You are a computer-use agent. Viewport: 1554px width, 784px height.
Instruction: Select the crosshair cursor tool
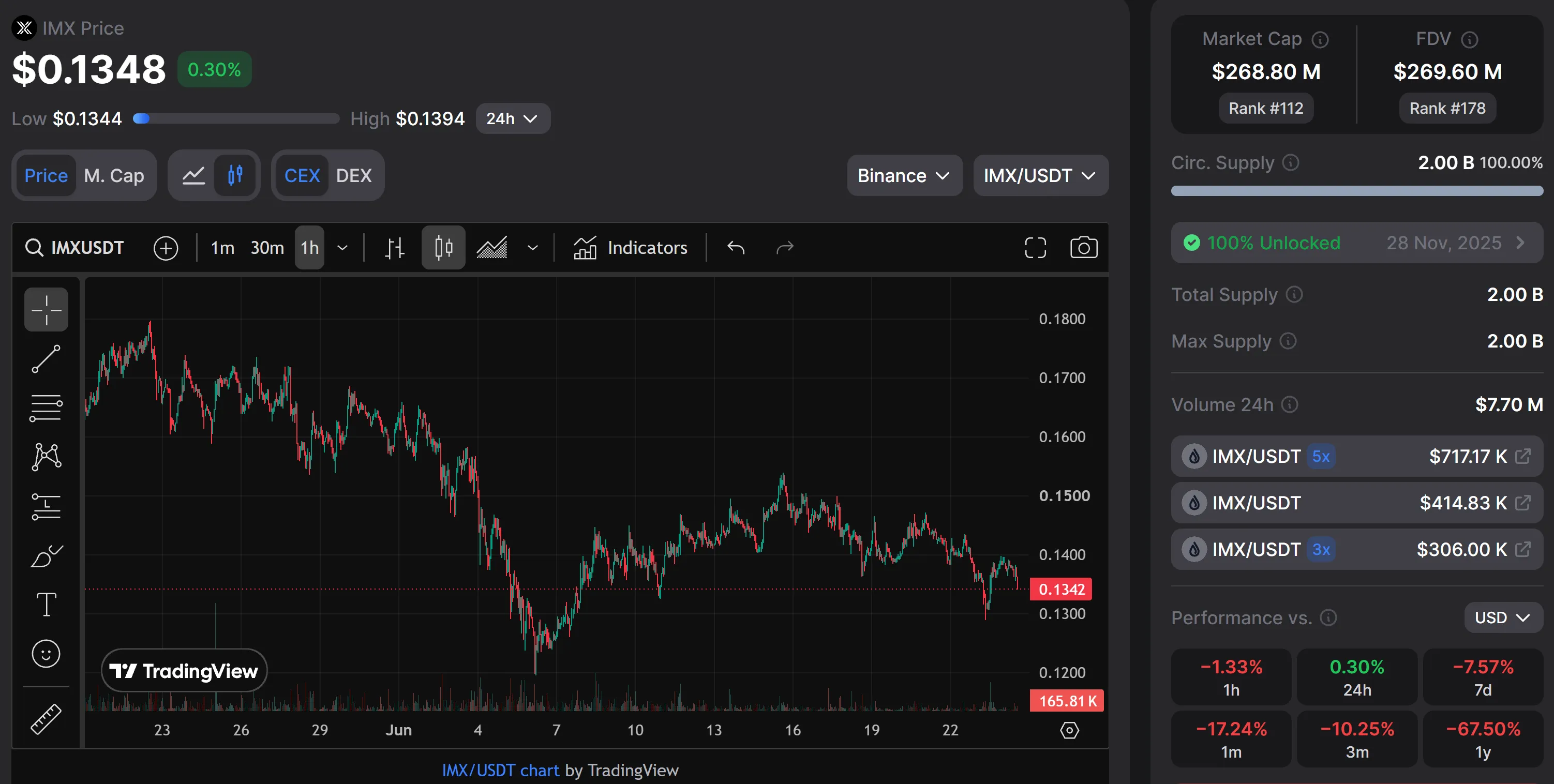(x=46, y=309)
